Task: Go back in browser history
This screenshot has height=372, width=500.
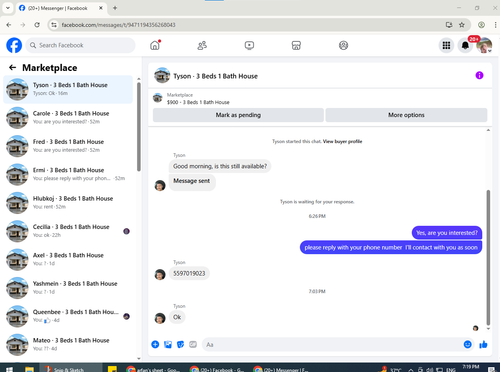Action: click(9, 25)
